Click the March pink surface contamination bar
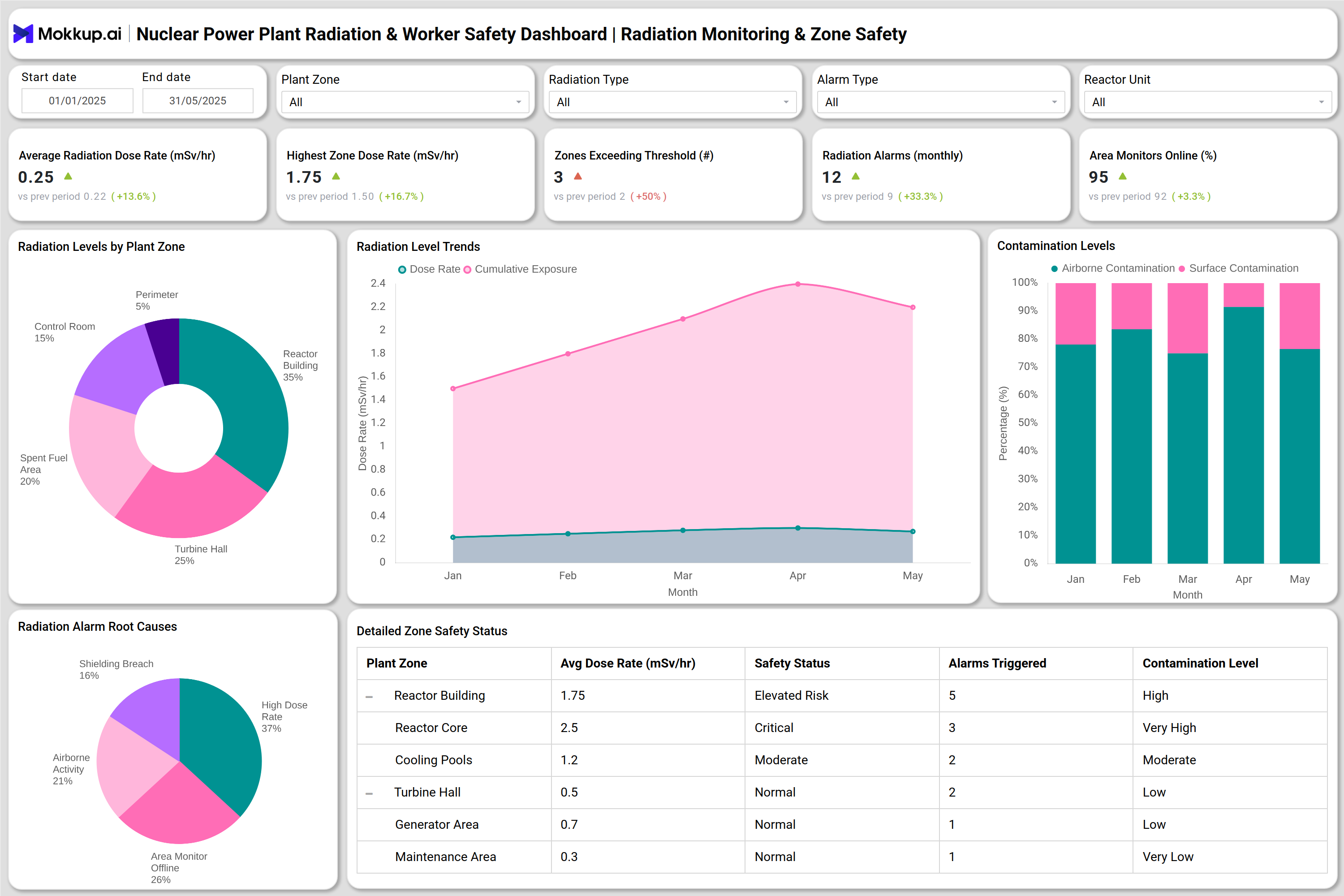This screenshot has height=896, width=1344. pyautogui.click(x=1188, y=318)
